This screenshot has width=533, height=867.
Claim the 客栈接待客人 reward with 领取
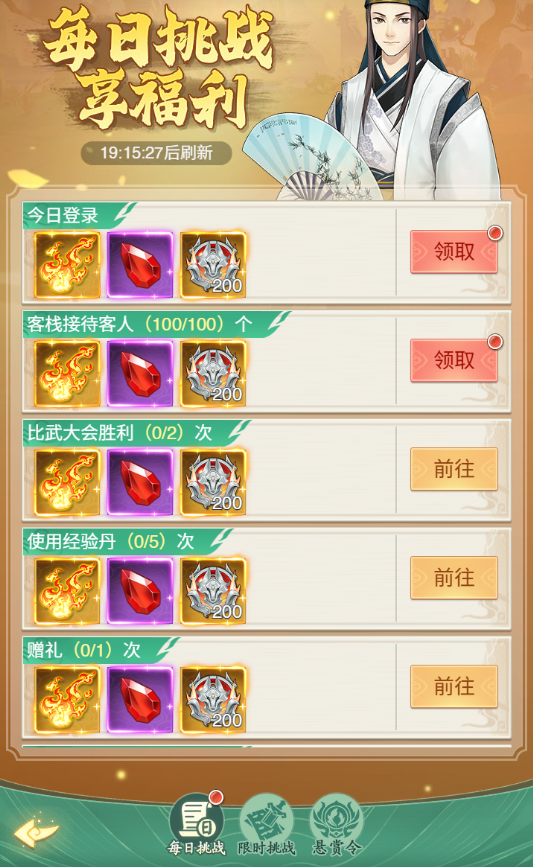453,361
